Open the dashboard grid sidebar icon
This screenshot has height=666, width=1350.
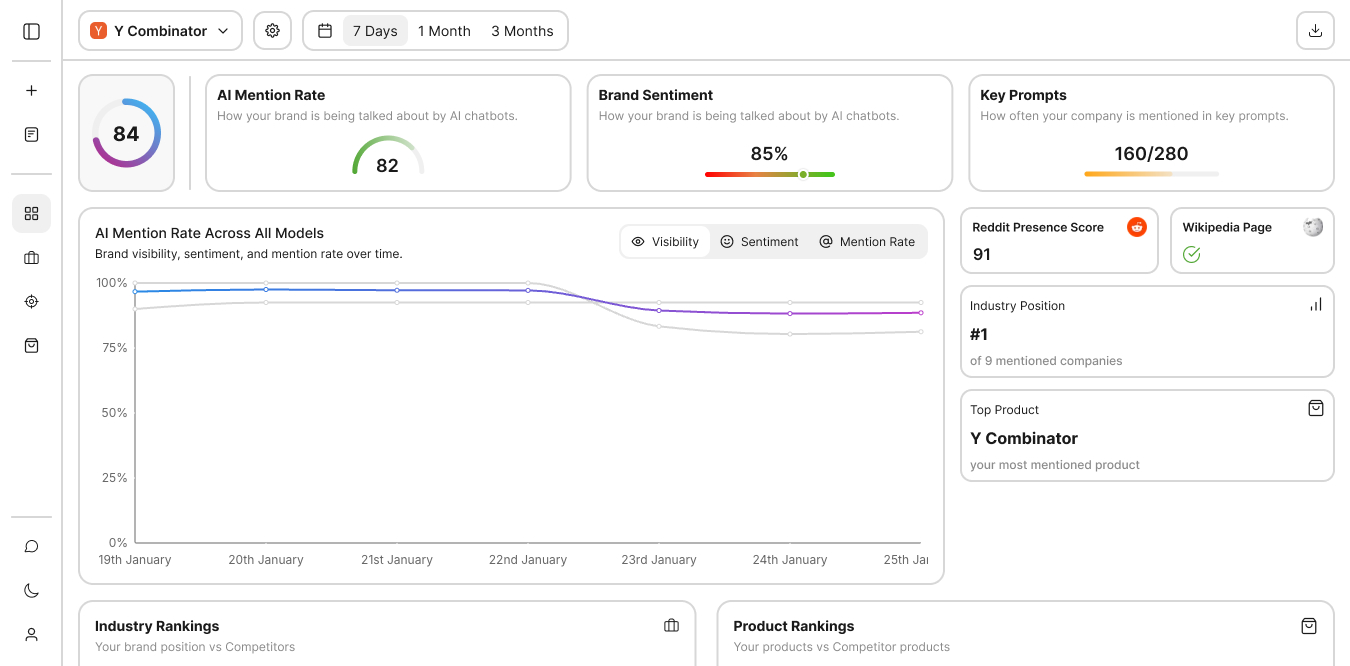tap(31, 213)
